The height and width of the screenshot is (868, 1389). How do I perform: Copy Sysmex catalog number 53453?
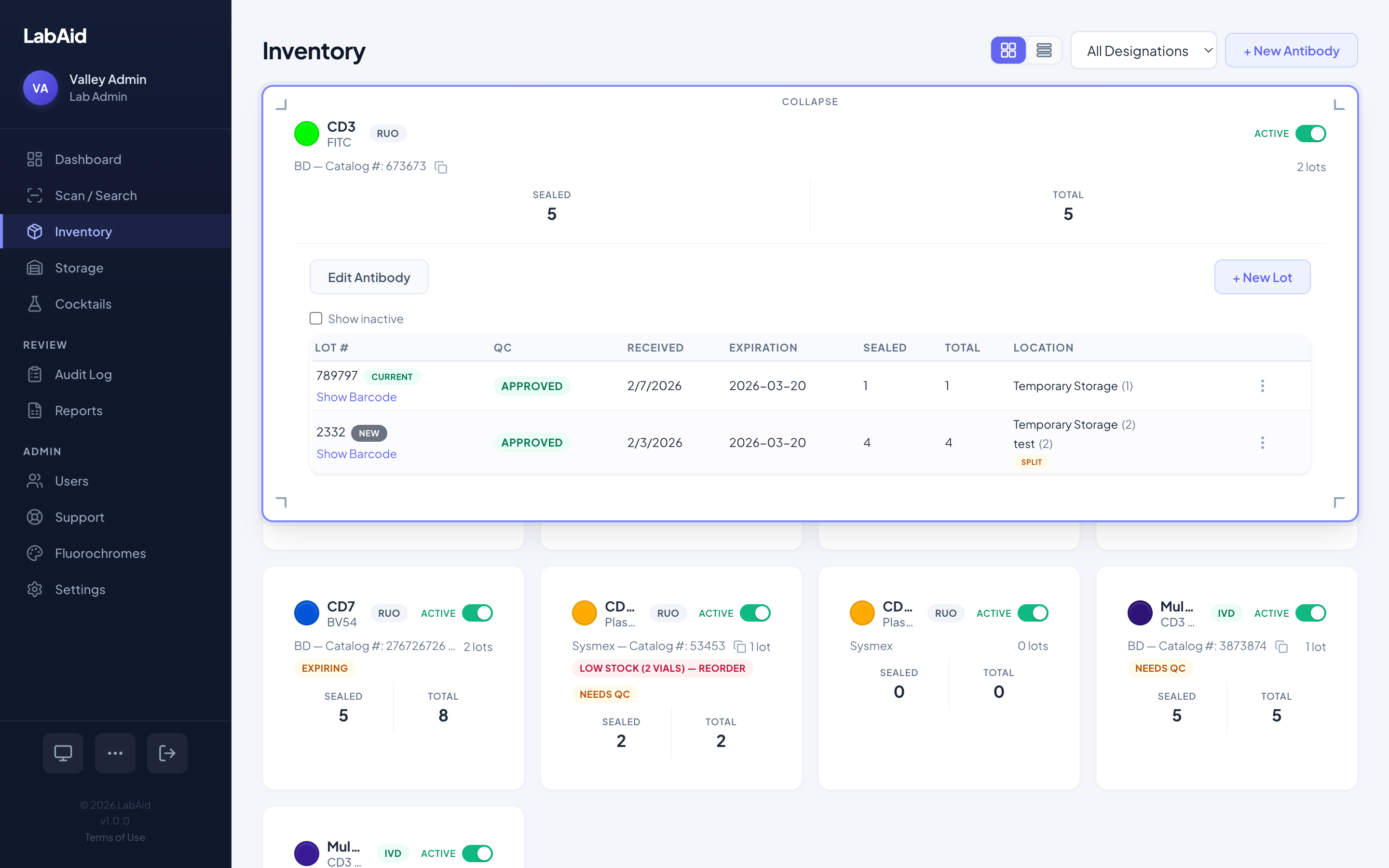[740, 646]
